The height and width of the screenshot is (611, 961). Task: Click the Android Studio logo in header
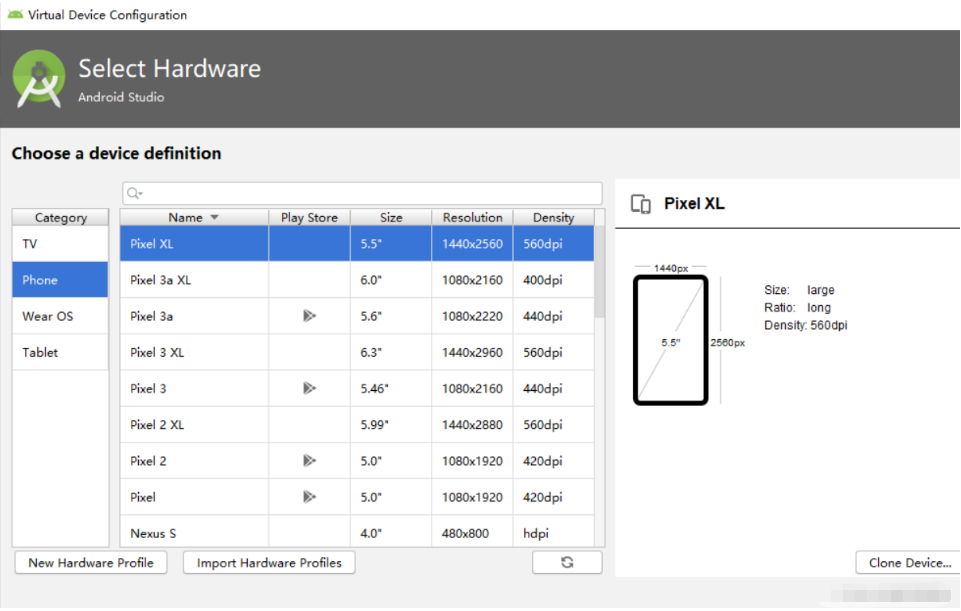39,79
